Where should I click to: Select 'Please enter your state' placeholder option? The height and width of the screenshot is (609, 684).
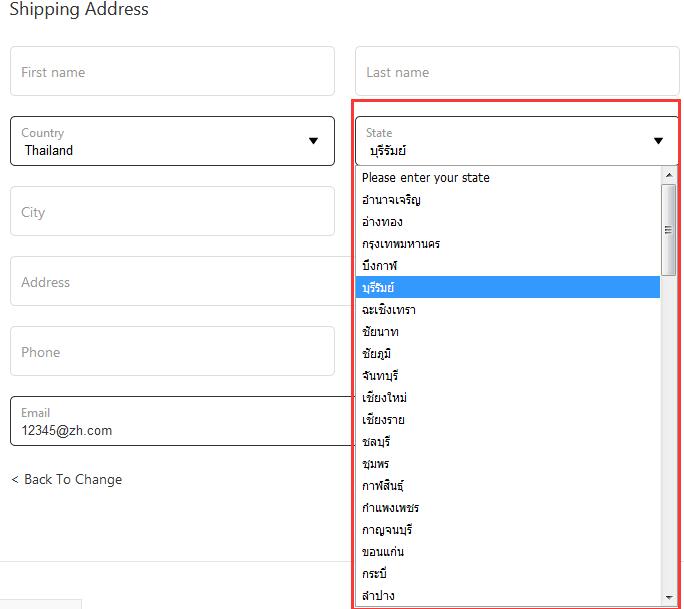[426, 178]
